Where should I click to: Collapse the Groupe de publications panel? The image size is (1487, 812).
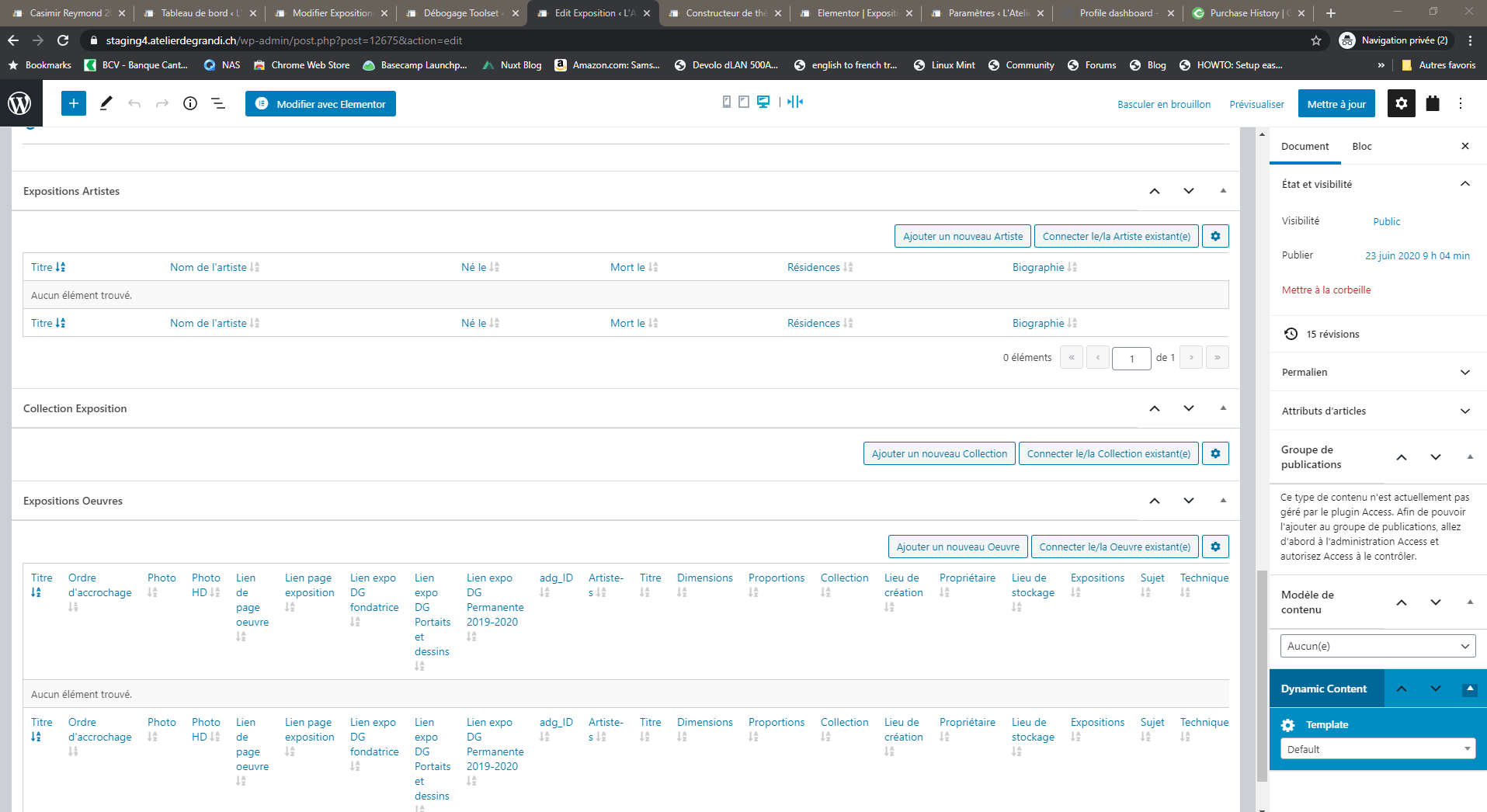[x=1470, y=457]
